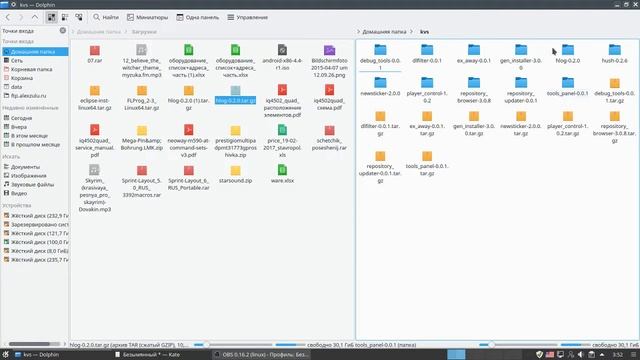Screen dimensions: 640x360
Task: Select price_19-02-2017_stavropol.xls spreadsheet
Action: coord(282,141)
